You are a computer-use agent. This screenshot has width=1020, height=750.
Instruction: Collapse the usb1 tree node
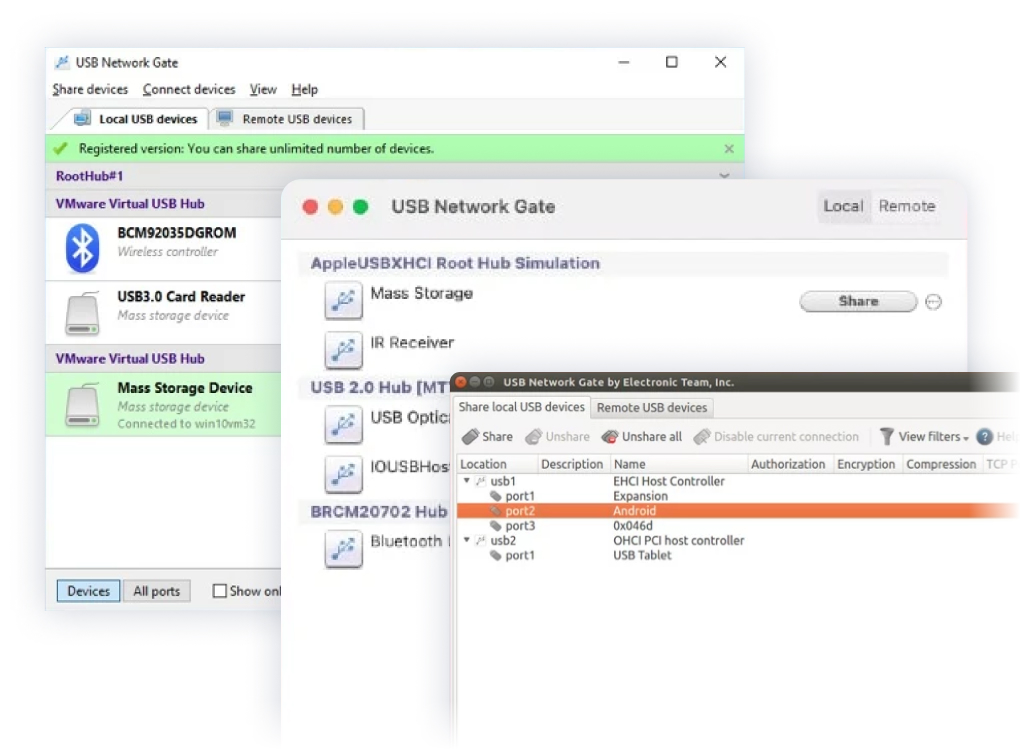(x=466, y=481)
